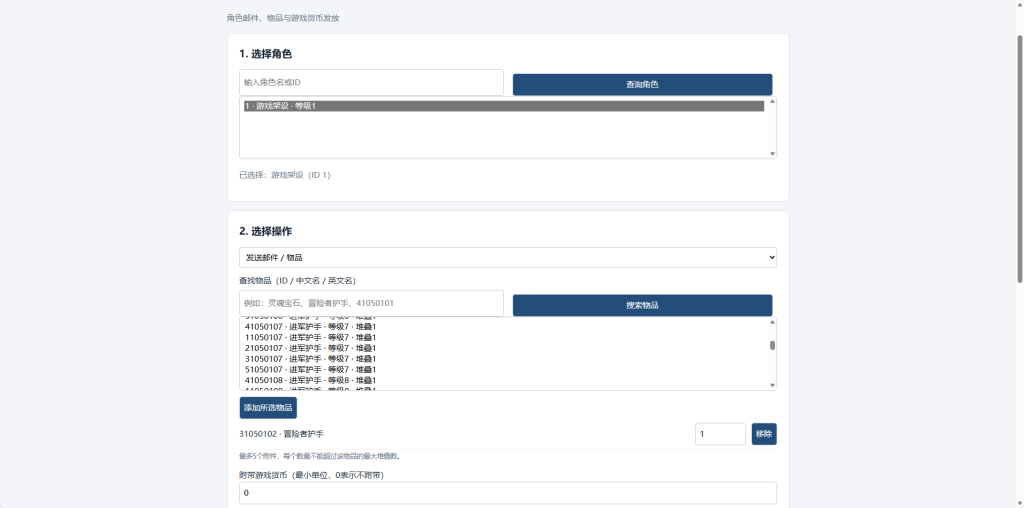Select role row 1 · 游戏架设 · 等级1
This screenshot has width=1024, height=508.
coord(504,106)
